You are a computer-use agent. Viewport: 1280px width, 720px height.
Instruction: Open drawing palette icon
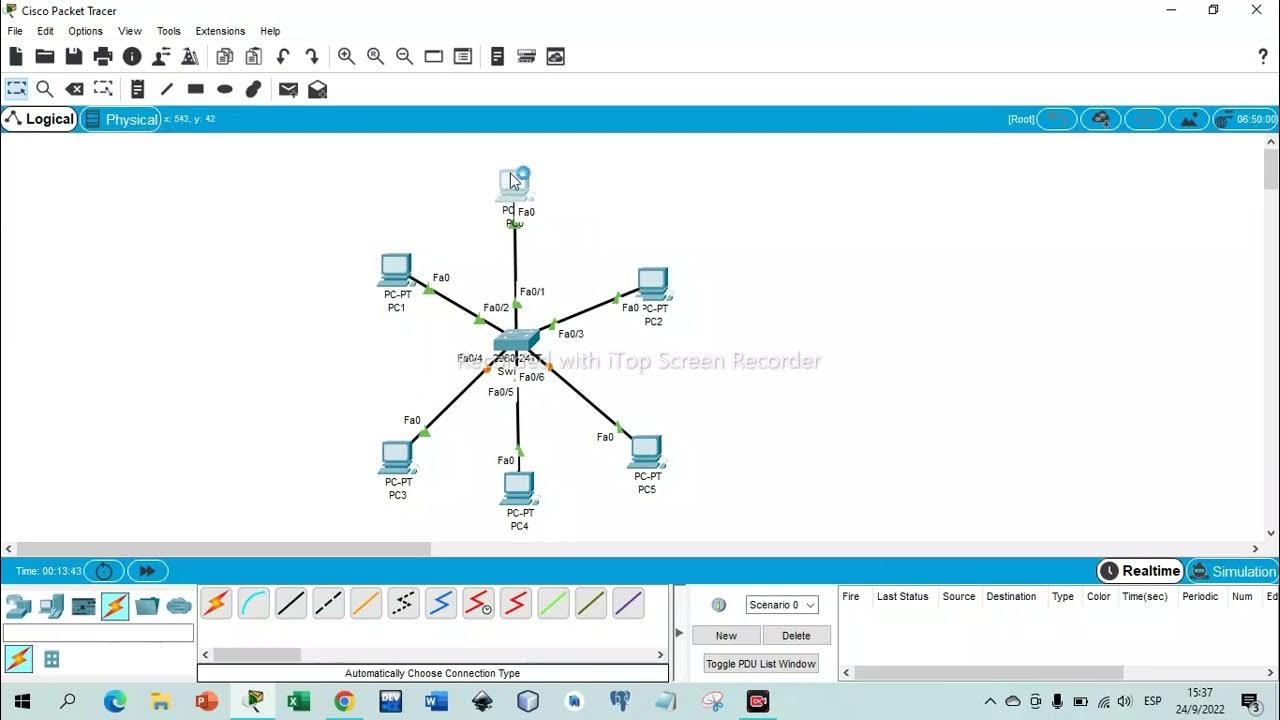pos(434,57)
